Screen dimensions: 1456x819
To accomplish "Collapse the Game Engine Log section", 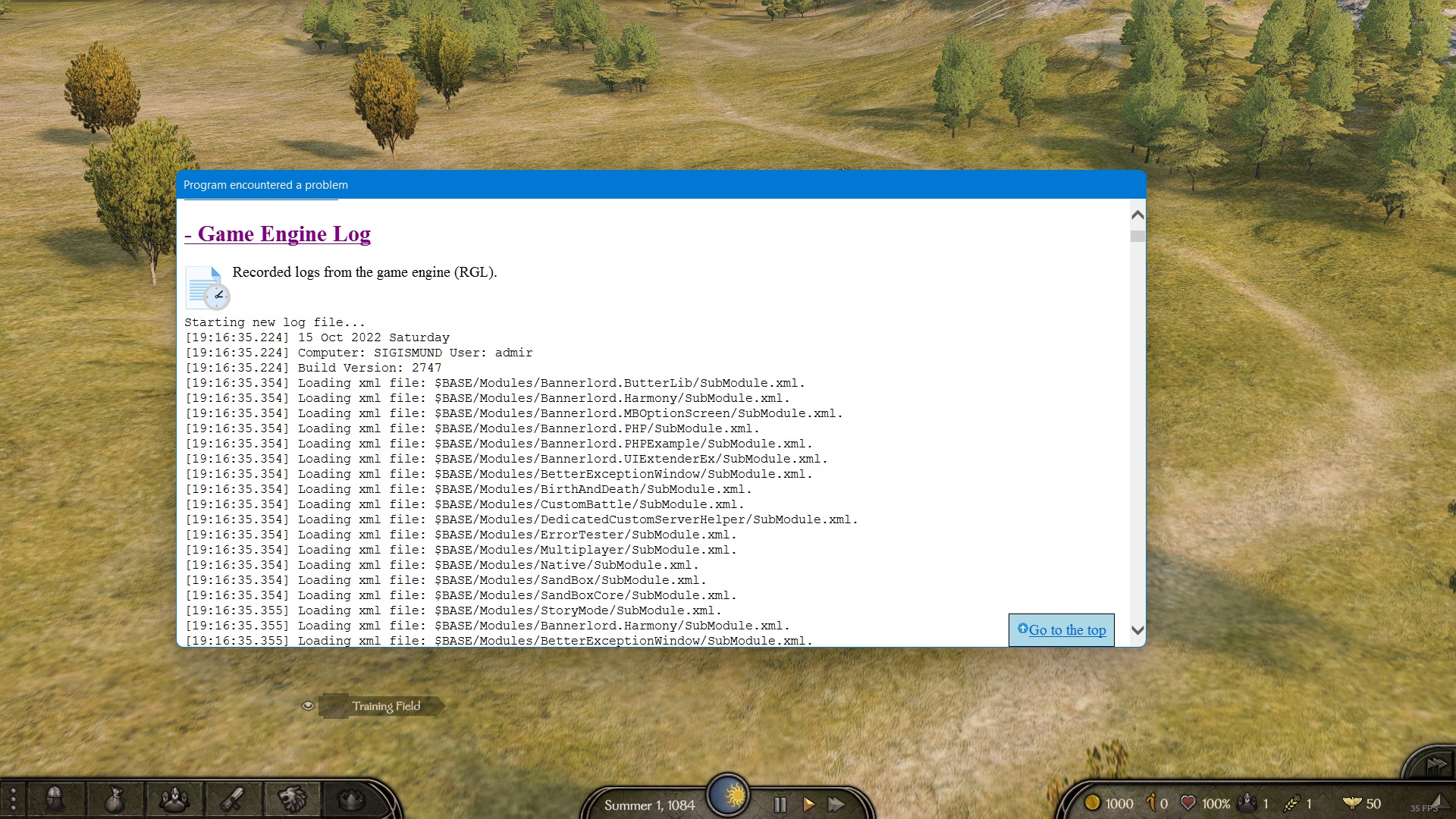I will click(x=278, y=234).
